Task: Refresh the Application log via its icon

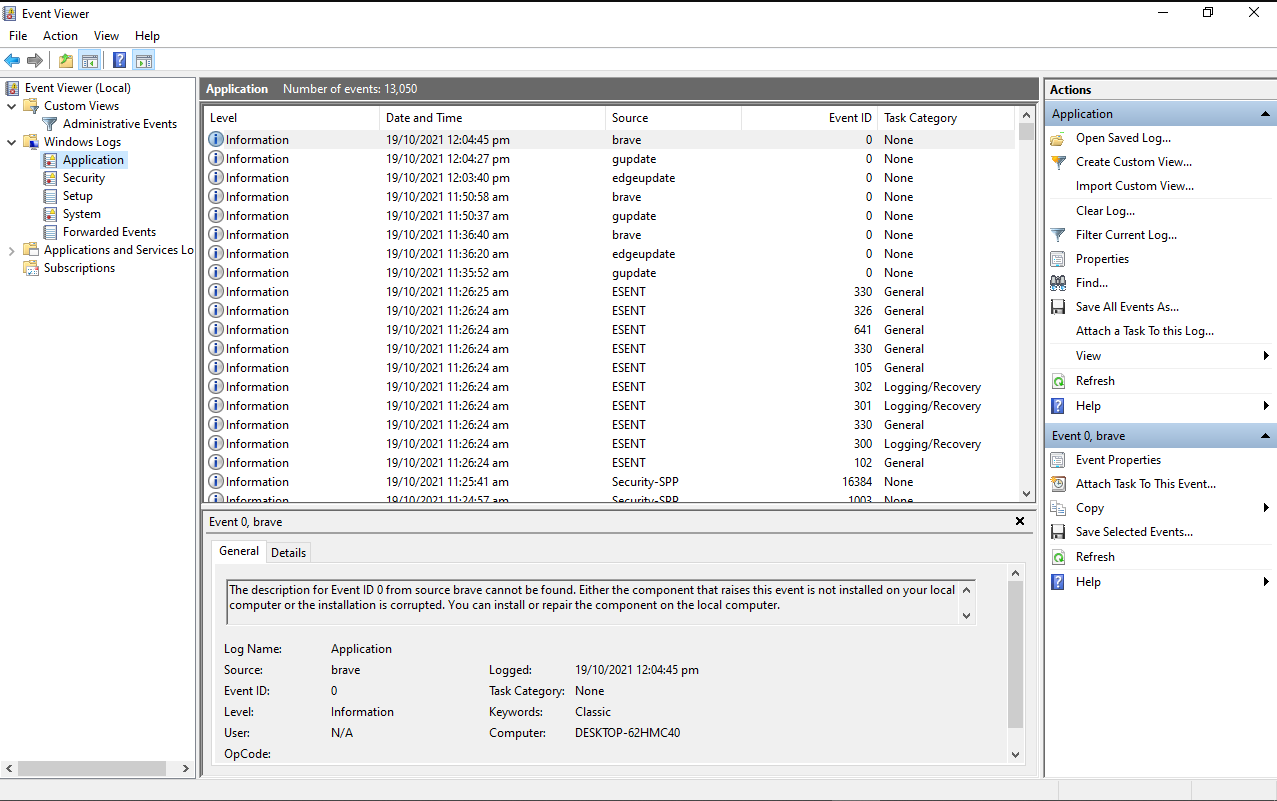Action: 1059,380
